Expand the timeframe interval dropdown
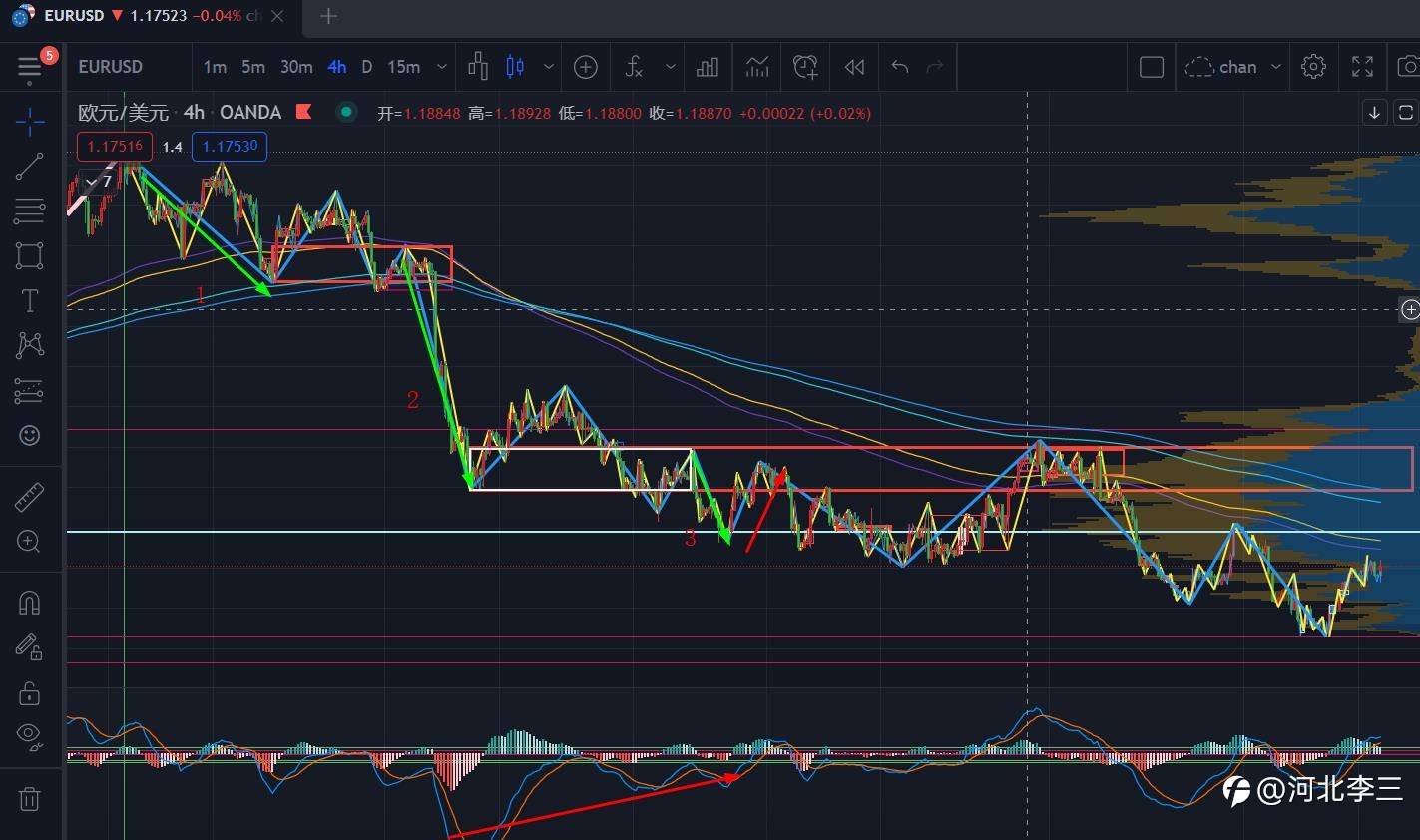 pos(441,67)
